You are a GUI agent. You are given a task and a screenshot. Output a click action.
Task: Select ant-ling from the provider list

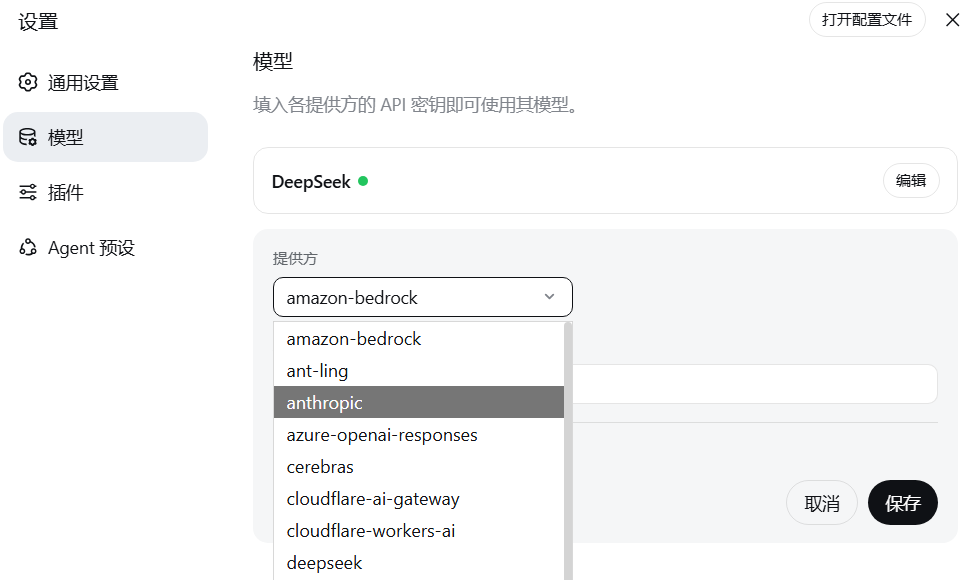tap(419, 370)
